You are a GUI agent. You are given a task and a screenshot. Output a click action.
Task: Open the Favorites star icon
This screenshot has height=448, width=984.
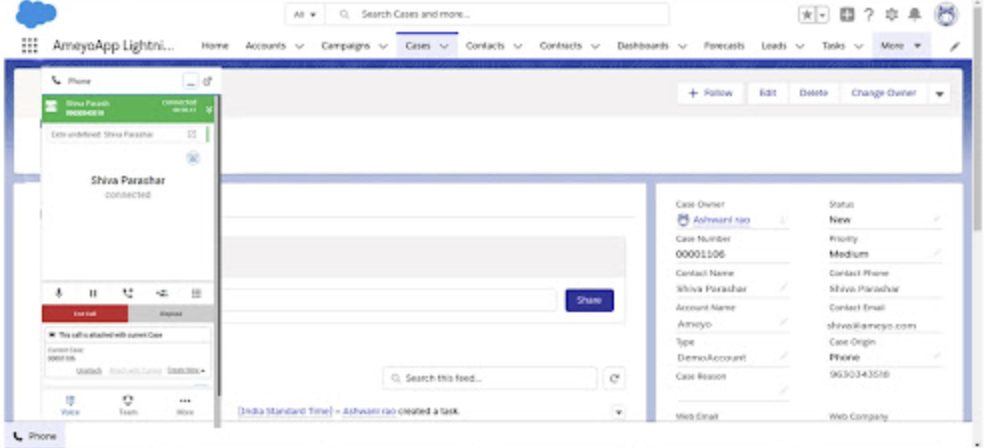click(806, 15)
